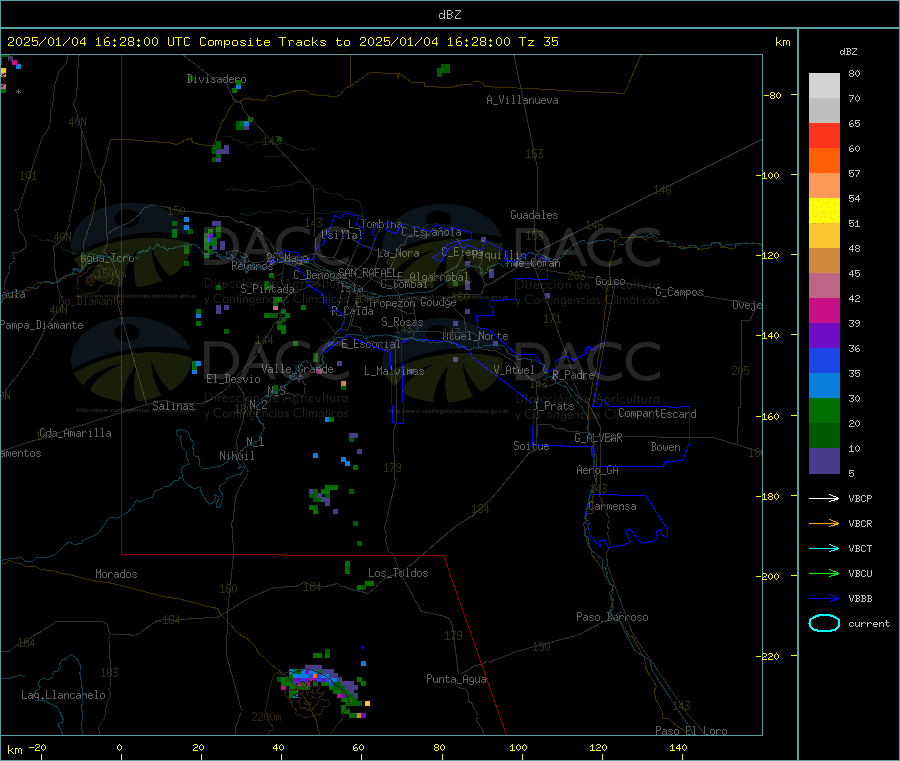The image size is (900, 761).
Task: Click the Valle_Grande map label
Action: click(297, 369)
